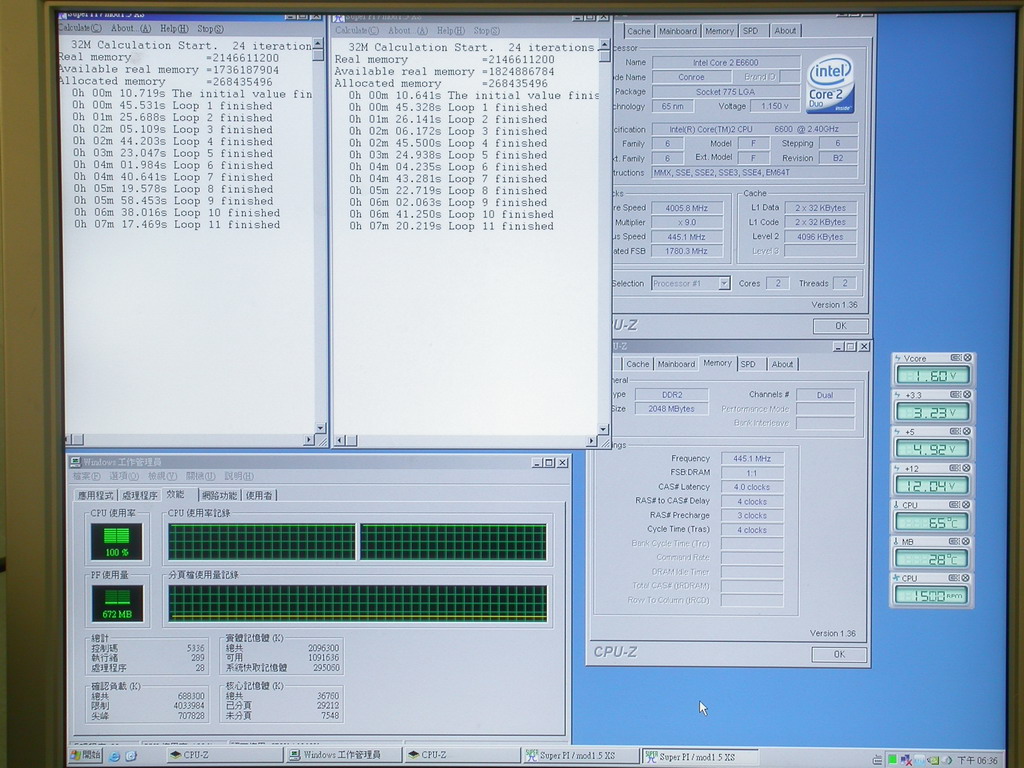Open the 網路功能 tab in Task Manager
This screenshot has height=768, width=1024.
point(219,495)
